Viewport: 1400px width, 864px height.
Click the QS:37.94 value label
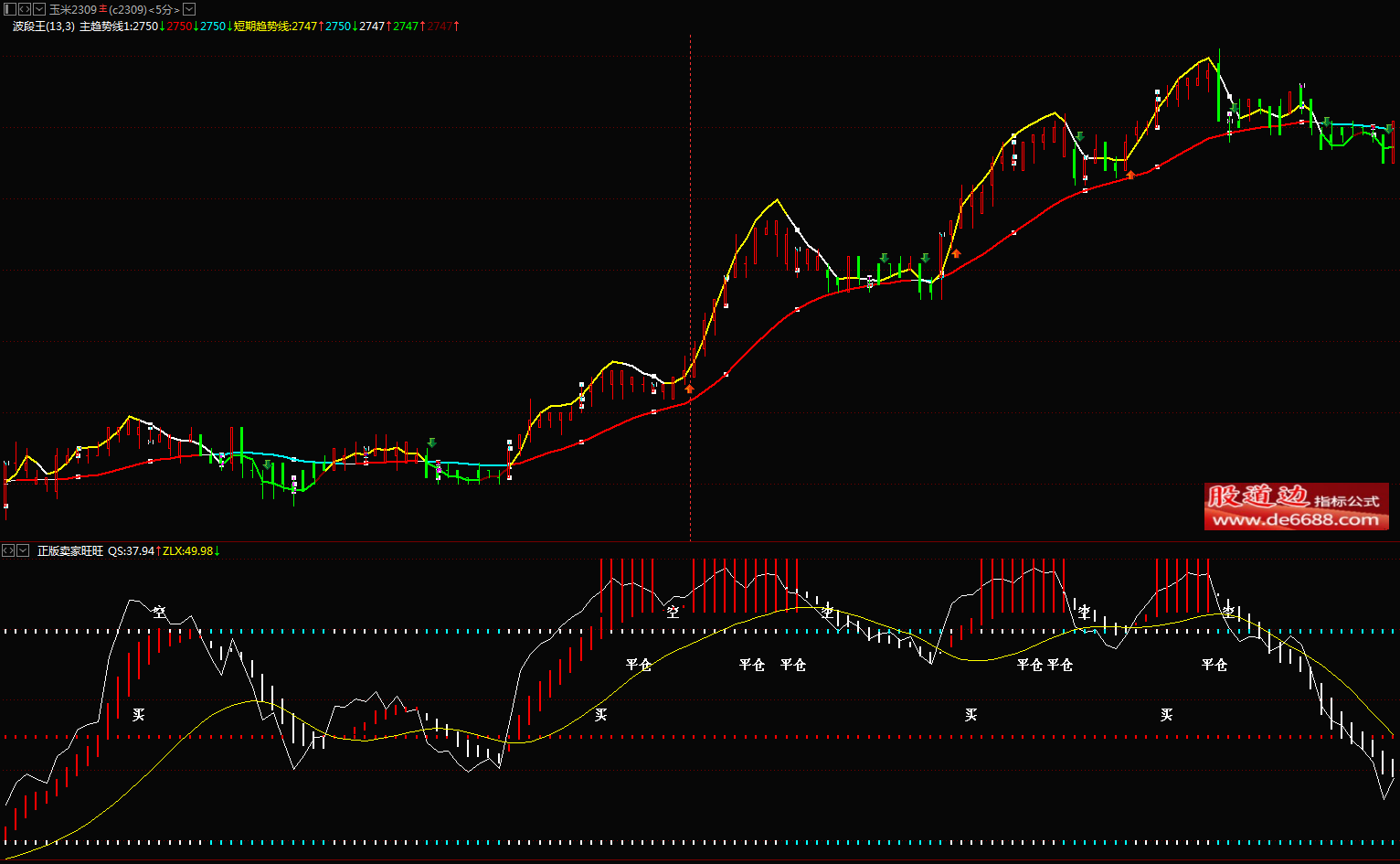pos(131,551)
